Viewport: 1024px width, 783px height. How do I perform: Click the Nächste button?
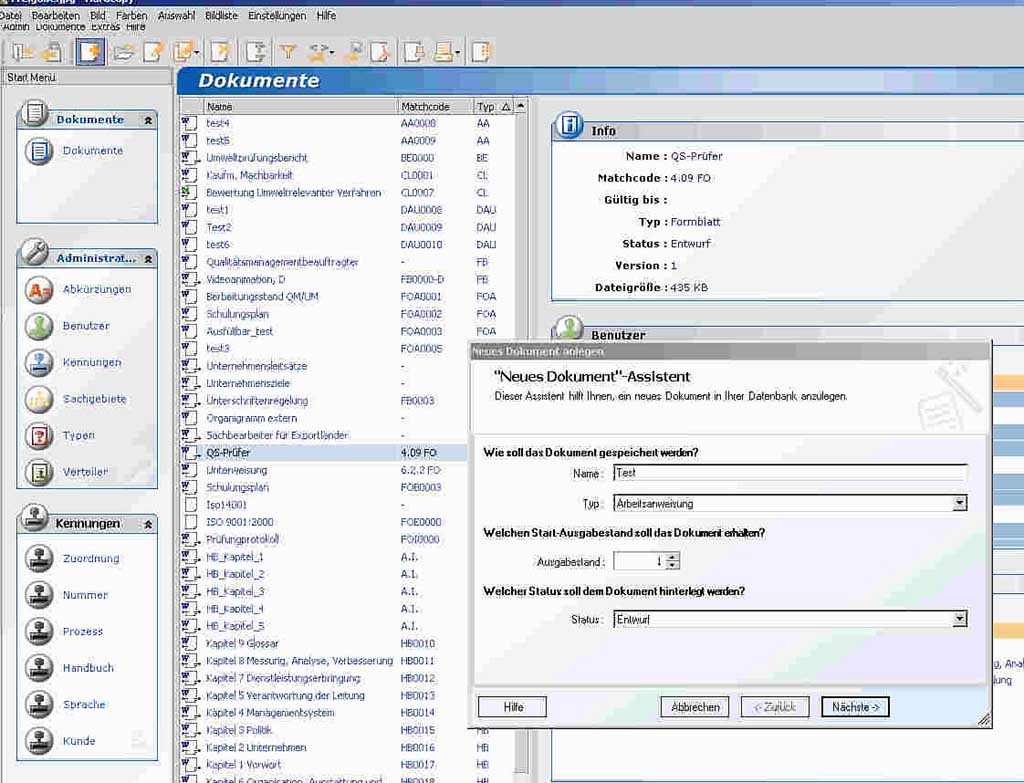pos(856,707)
